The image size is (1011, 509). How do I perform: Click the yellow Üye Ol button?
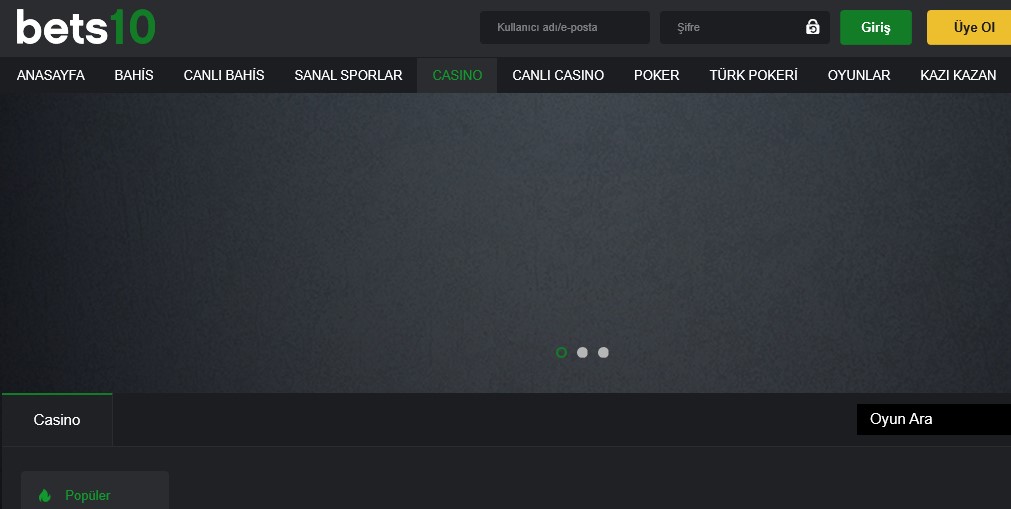[x=969, y=28]
